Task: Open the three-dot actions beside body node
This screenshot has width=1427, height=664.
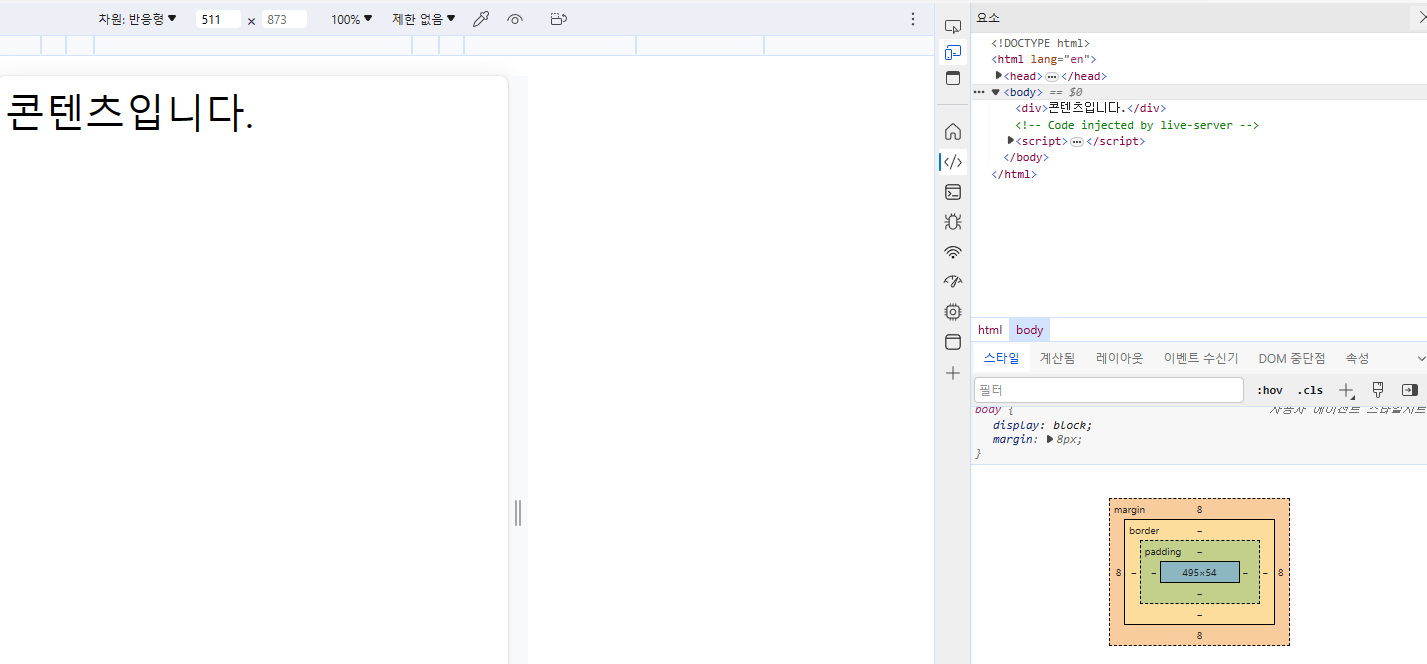Action: click(x=979, y=92)
